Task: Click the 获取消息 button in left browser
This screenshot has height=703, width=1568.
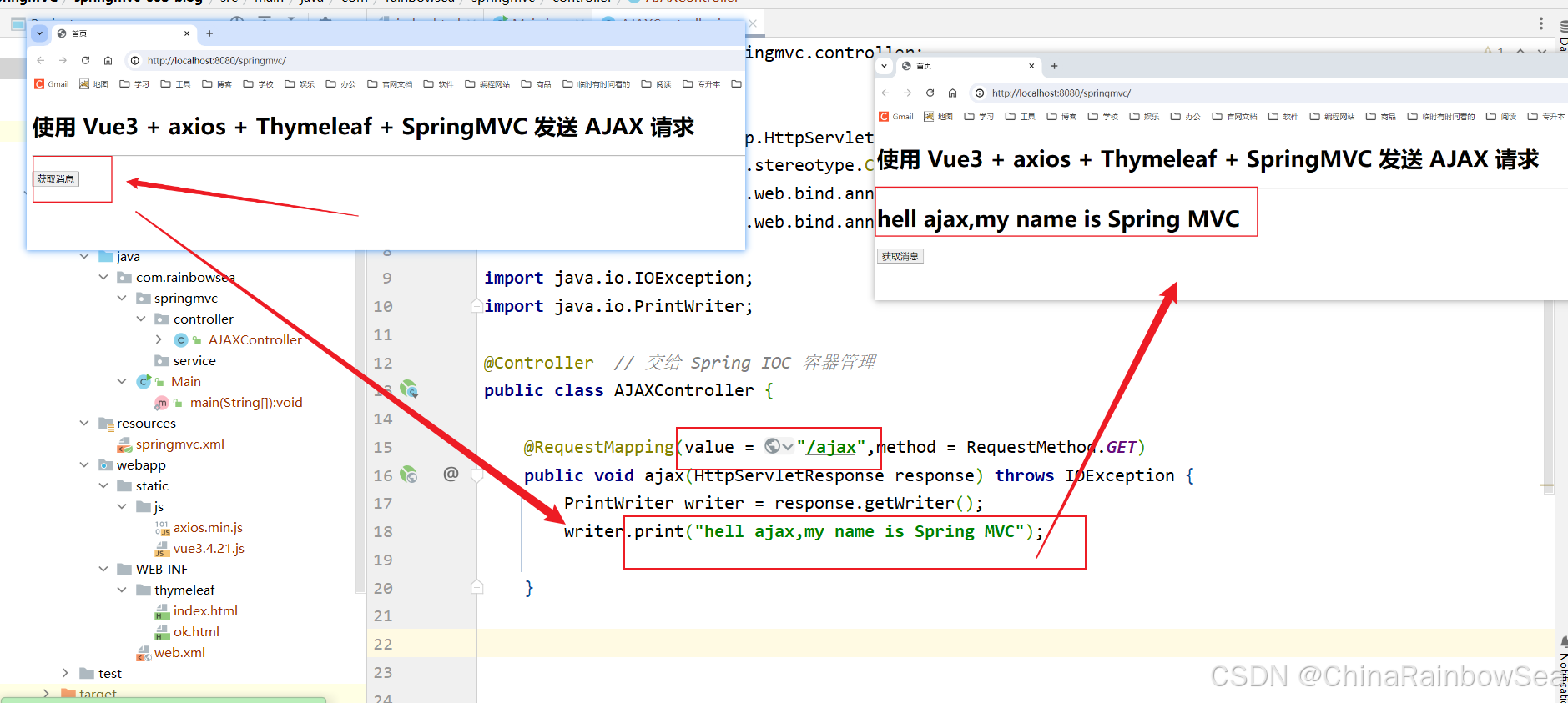Action: 56,179
